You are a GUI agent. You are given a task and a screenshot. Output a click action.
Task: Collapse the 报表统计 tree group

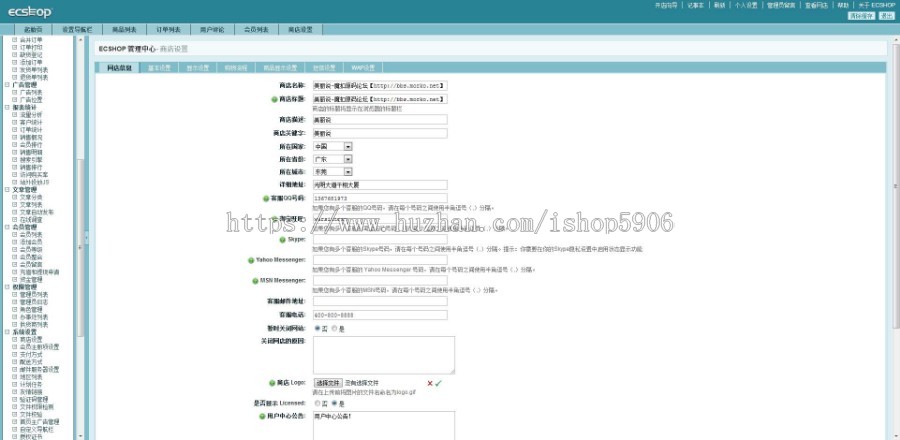pos(7,107)
